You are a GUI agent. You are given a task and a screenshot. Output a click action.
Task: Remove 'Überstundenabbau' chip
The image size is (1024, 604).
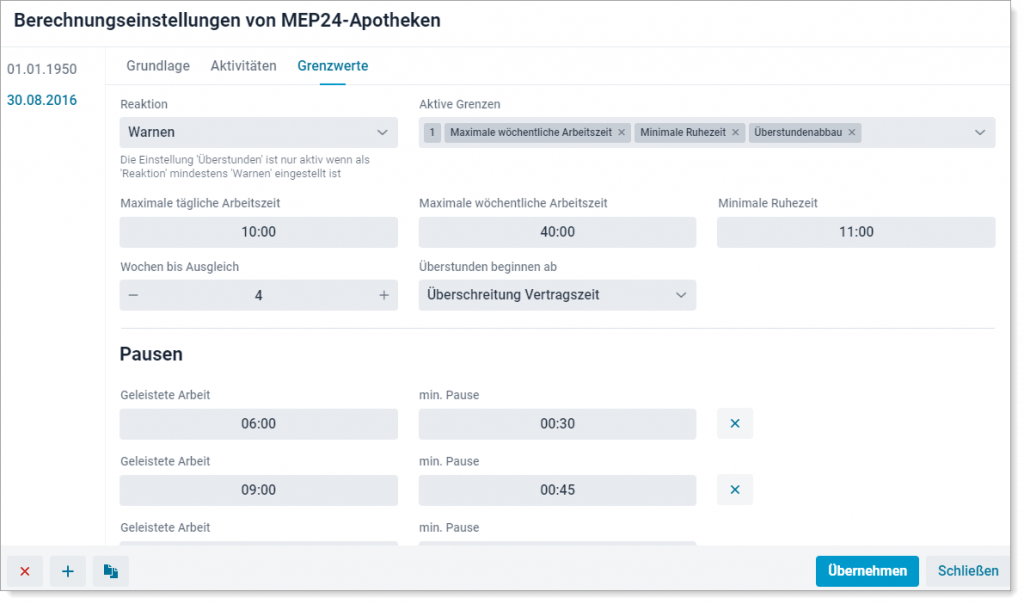pyautogui.click(x=852, y=133)
